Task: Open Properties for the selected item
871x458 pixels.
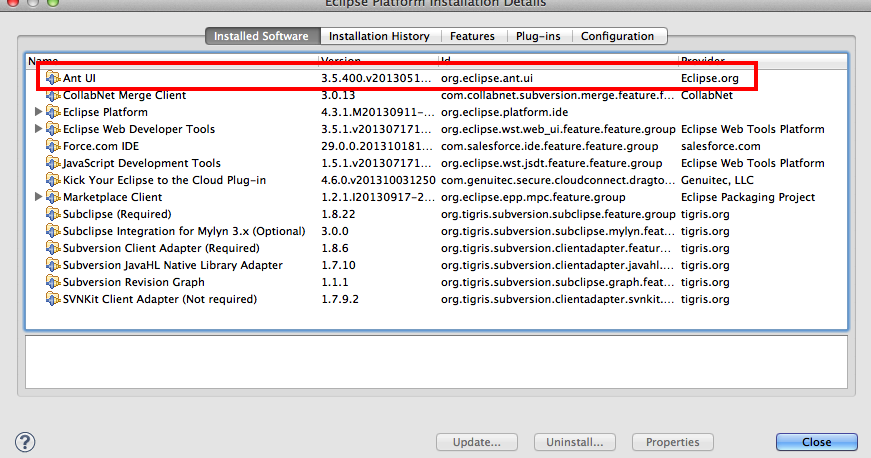Action: 673,442
